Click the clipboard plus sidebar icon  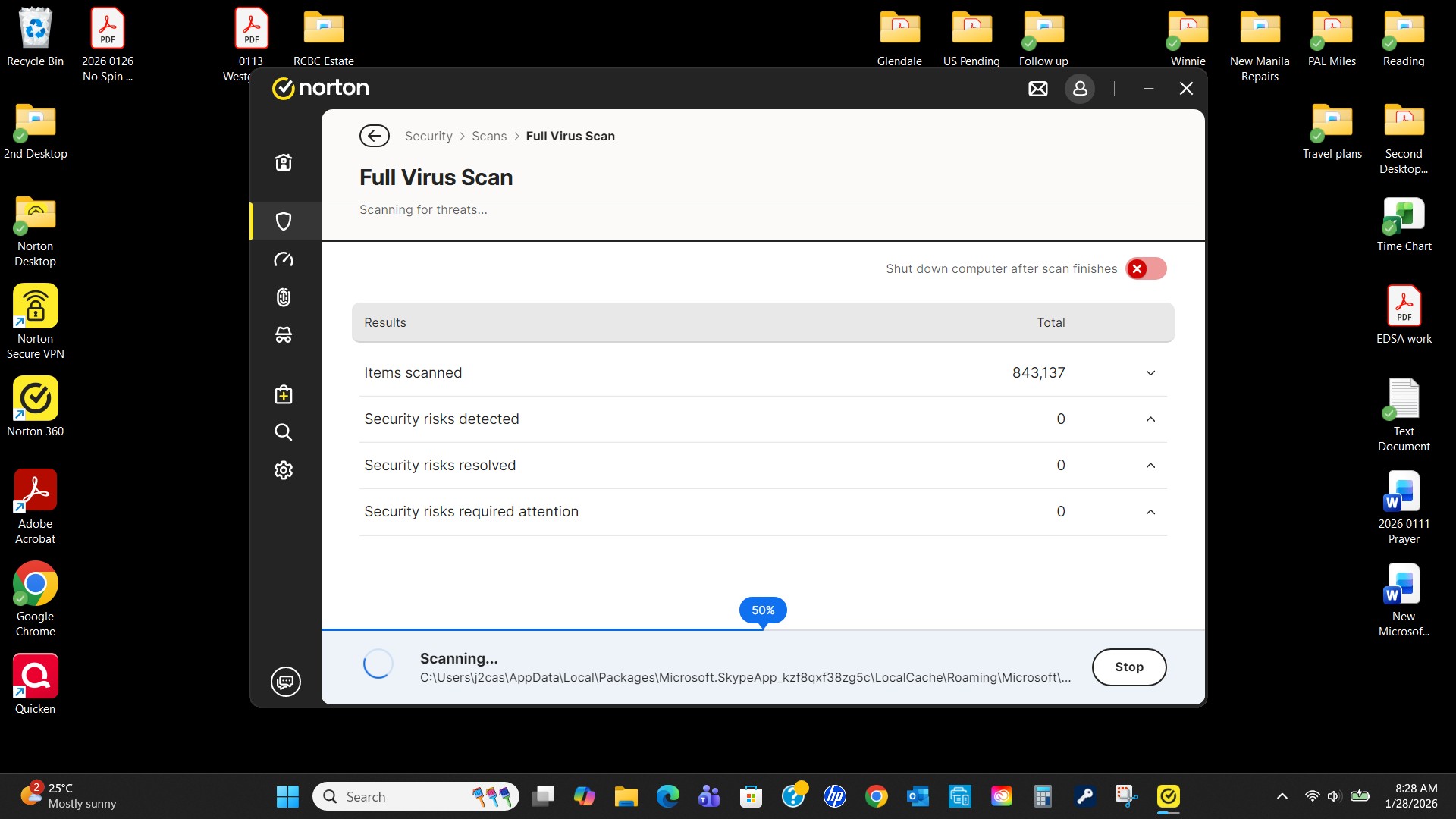284,394
